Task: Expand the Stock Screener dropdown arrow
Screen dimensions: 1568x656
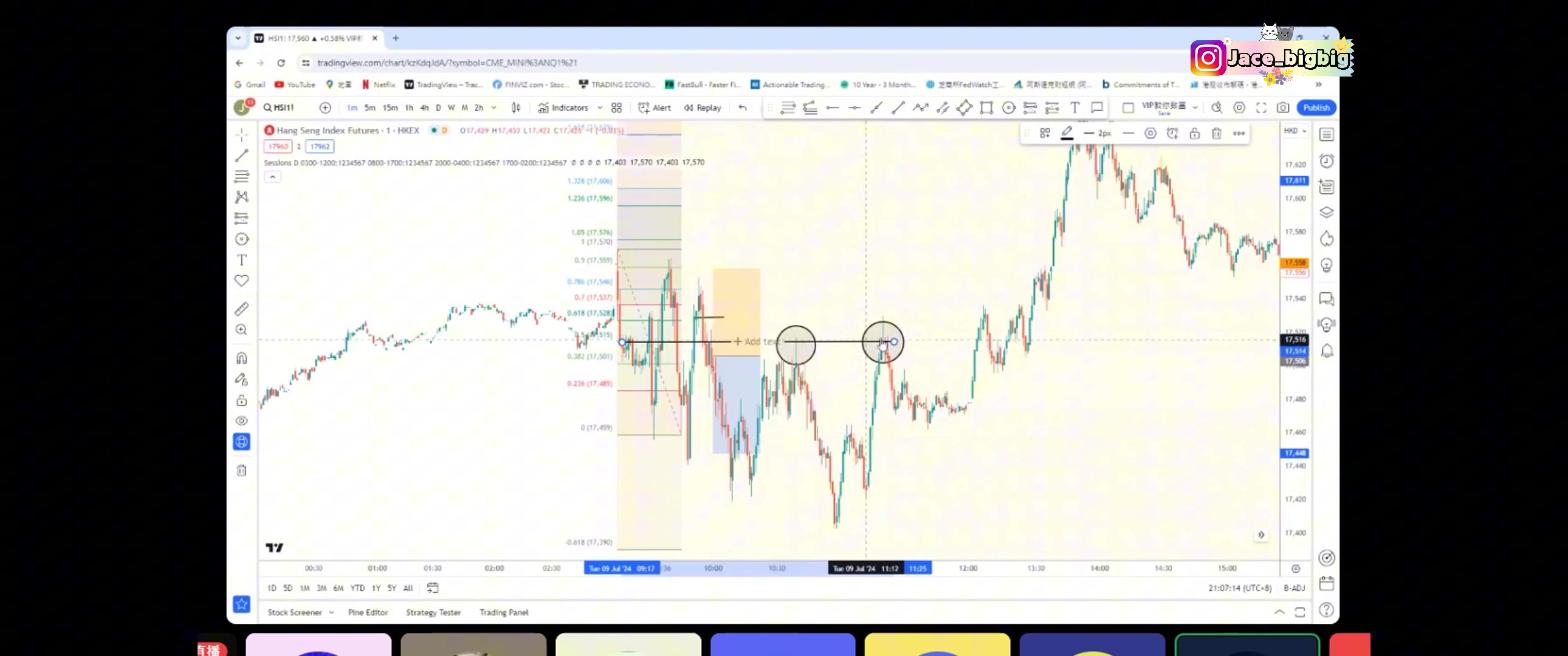Action: [331, 612]
